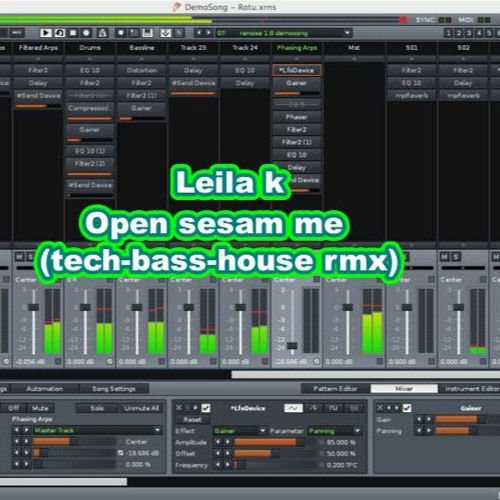
Task: Select the Delay device on Track 23
Action: pos(193,70)
